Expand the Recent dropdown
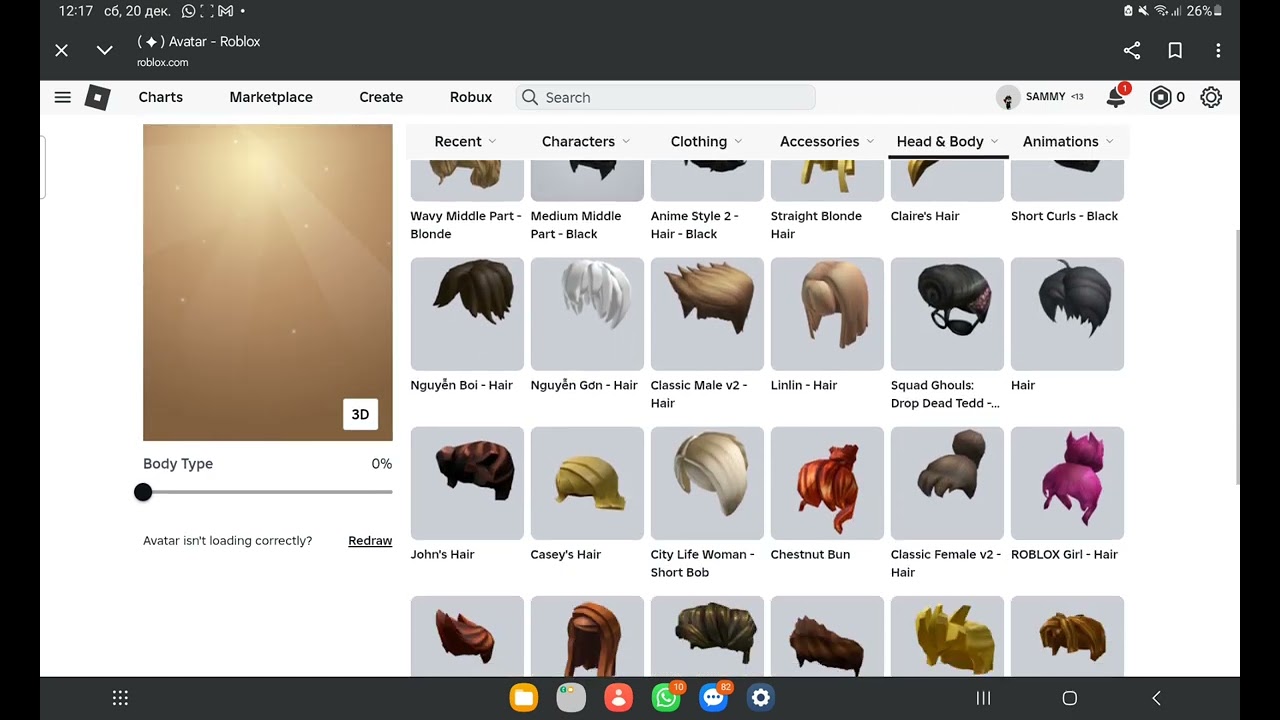The width and height of the screenshot is (1280, 720). pyautogui.click(x=465, y=141)
